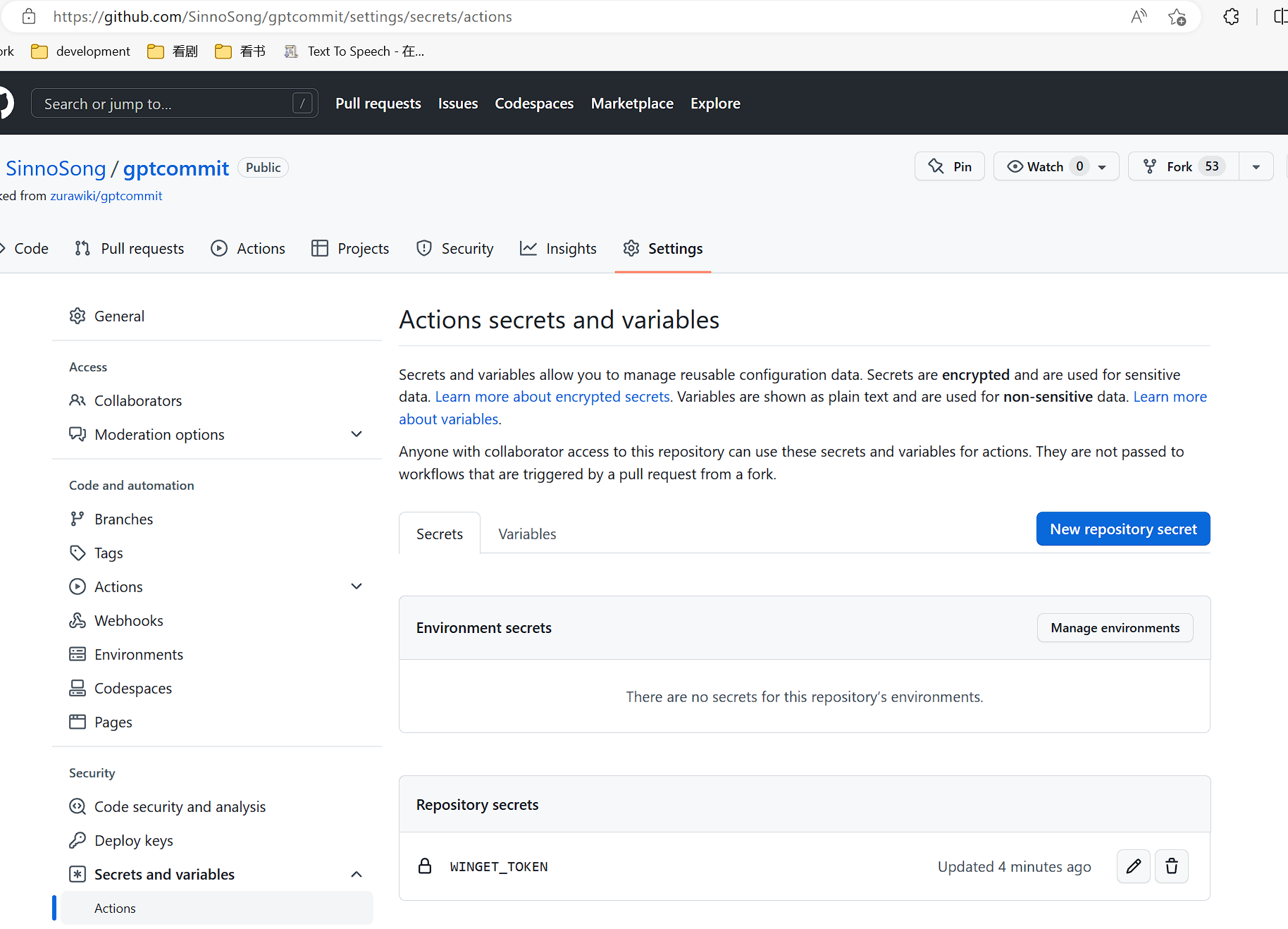Viewport: 1288px width, 929px height.
Task: Expand Moderation options section
Action: [217, 435]
